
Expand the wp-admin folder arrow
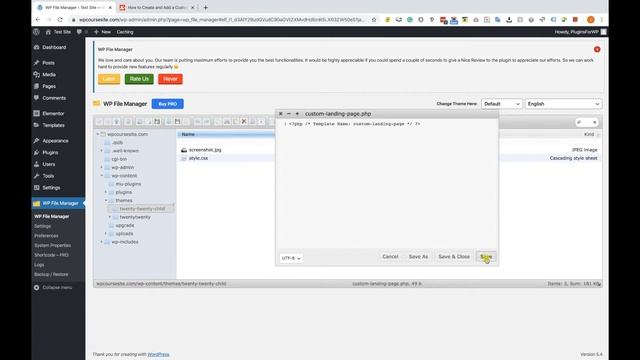[x=102, y=167]
